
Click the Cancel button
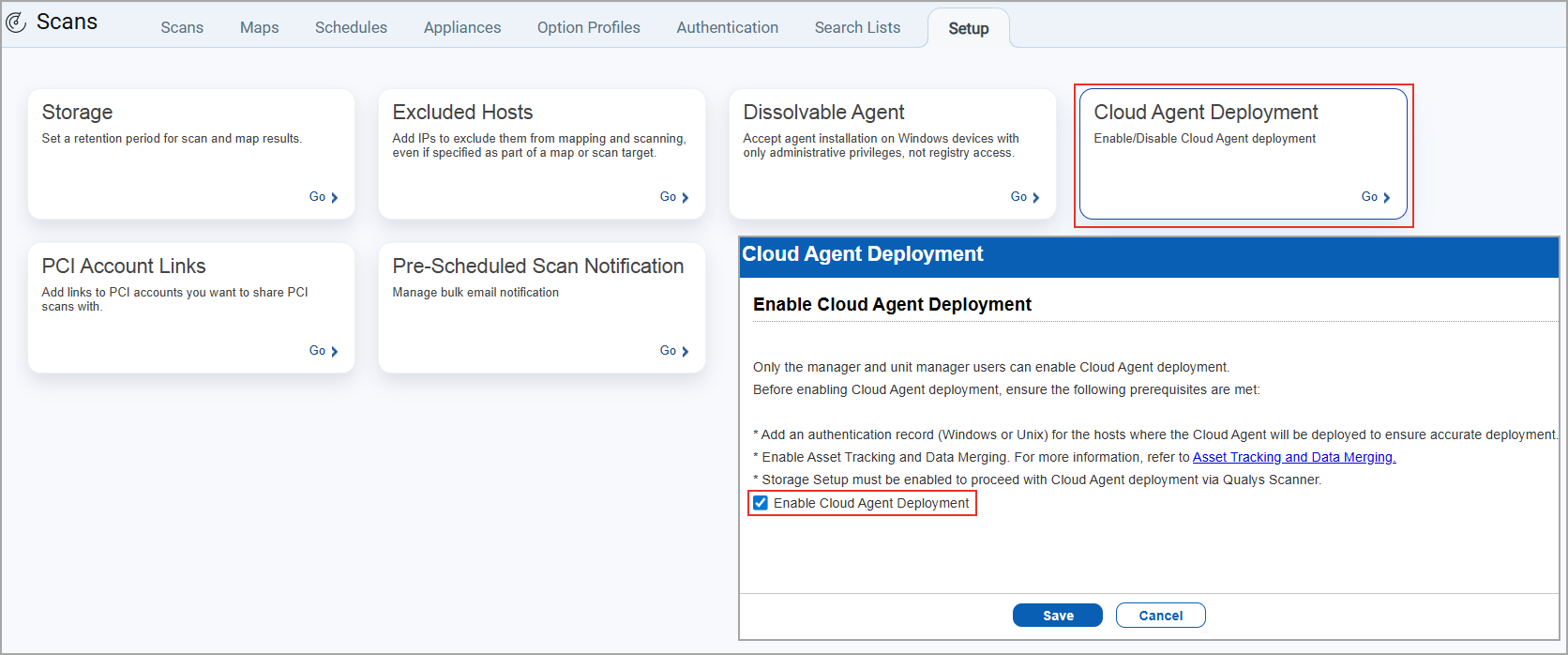pos(1160,616)
